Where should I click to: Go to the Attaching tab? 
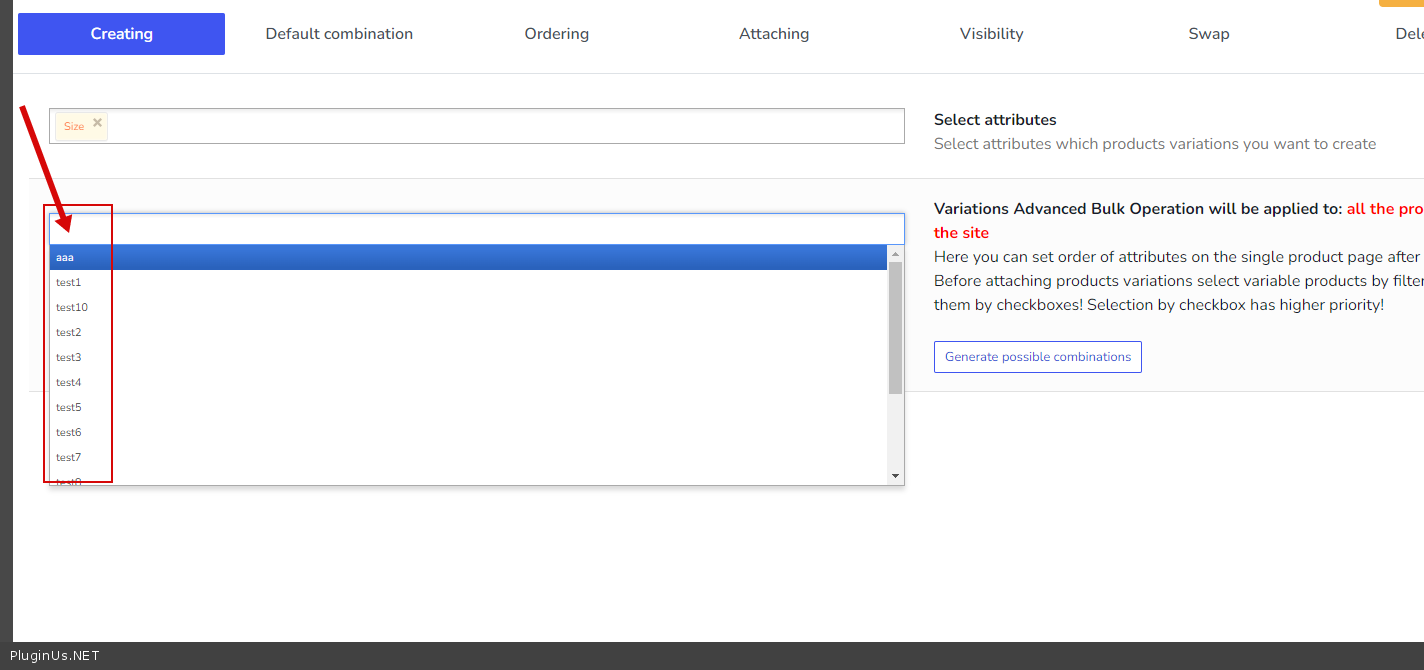[773, 34]
